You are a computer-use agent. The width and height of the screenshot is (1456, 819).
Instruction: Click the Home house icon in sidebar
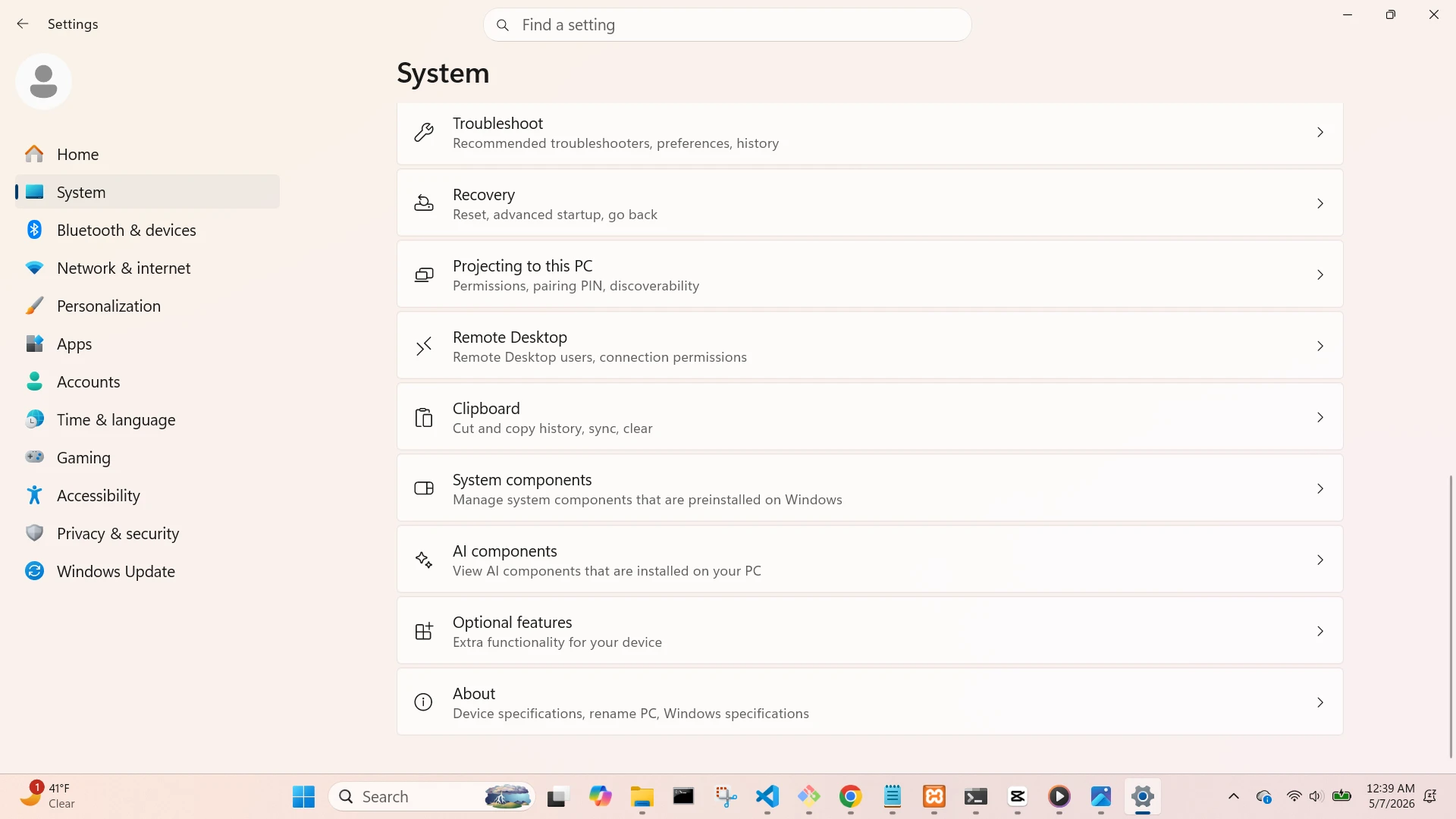[34, 154]
